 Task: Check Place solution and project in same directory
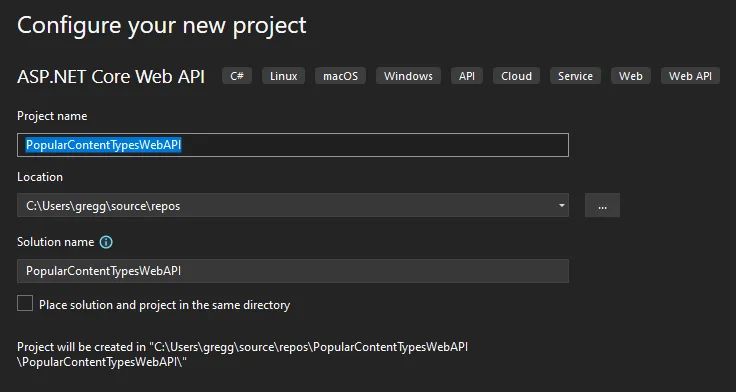pyautogui.click(x=25, y=303)
